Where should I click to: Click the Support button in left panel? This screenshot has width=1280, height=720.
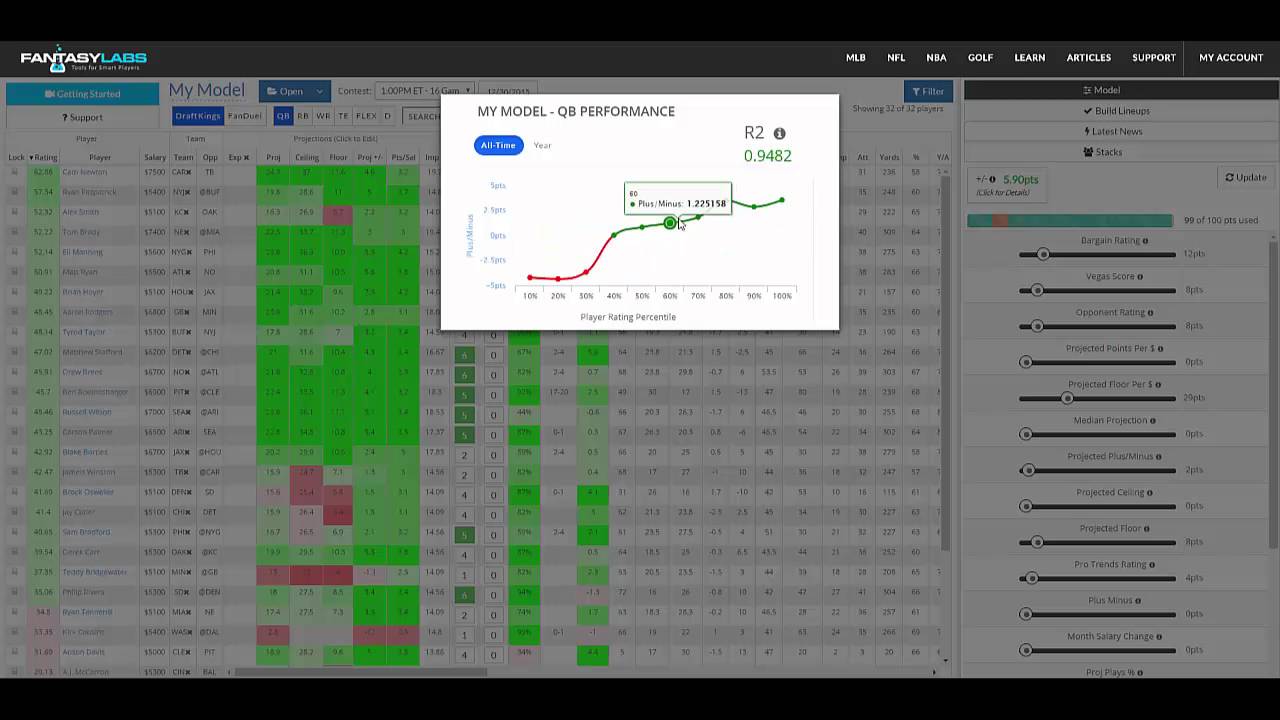pyautogui.click(x=82, y=117)
